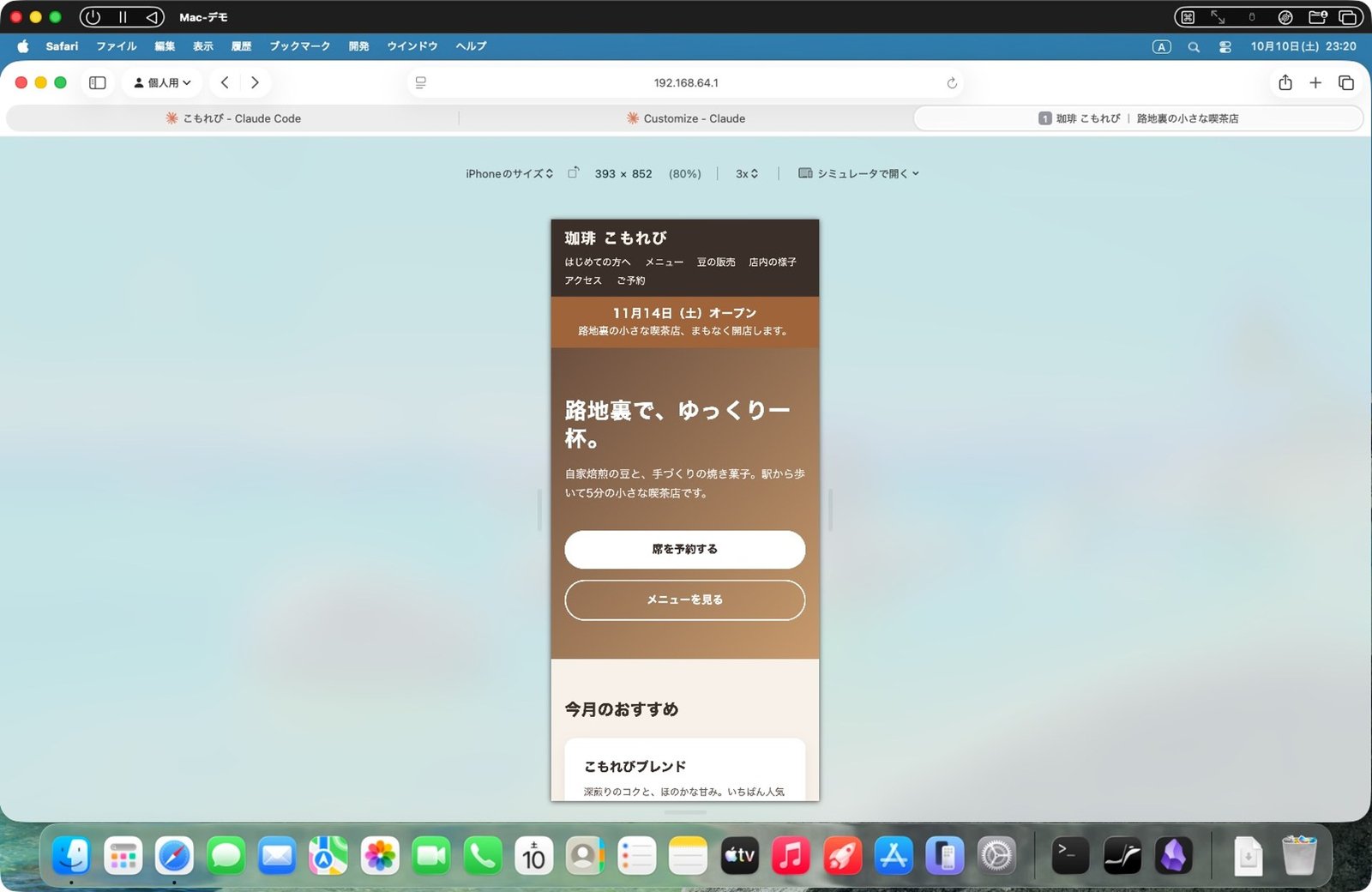Click the 192.168.64.1 address field

686,83
